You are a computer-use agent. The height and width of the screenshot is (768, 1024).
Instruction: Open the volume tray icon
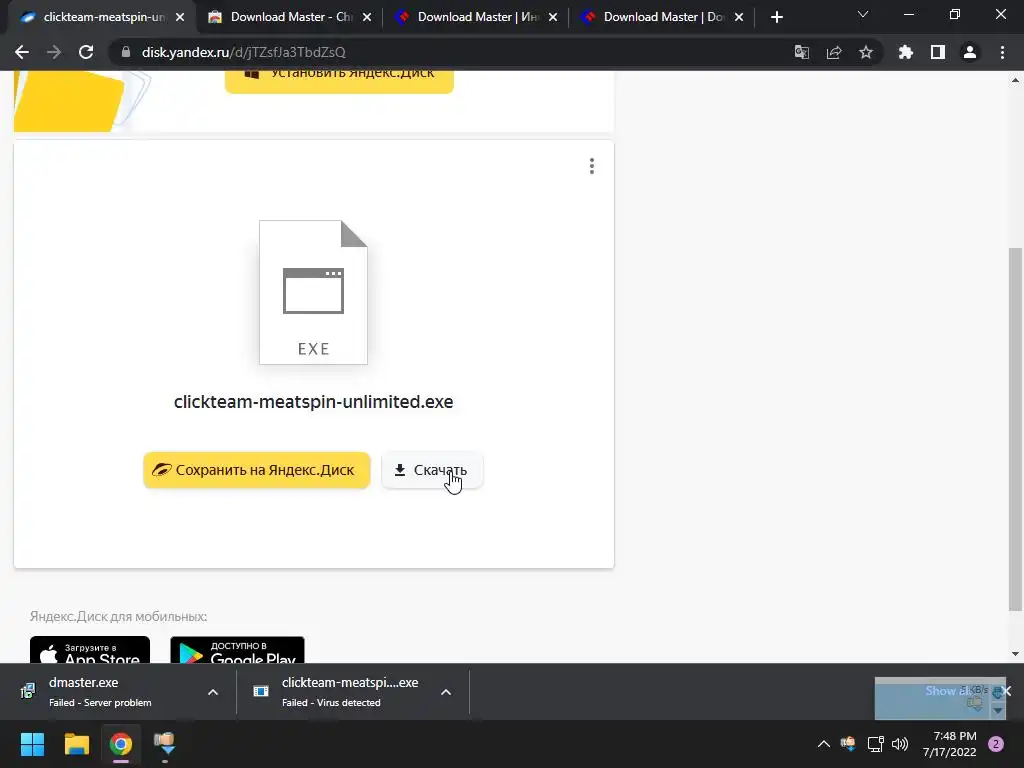pos(900,744)
